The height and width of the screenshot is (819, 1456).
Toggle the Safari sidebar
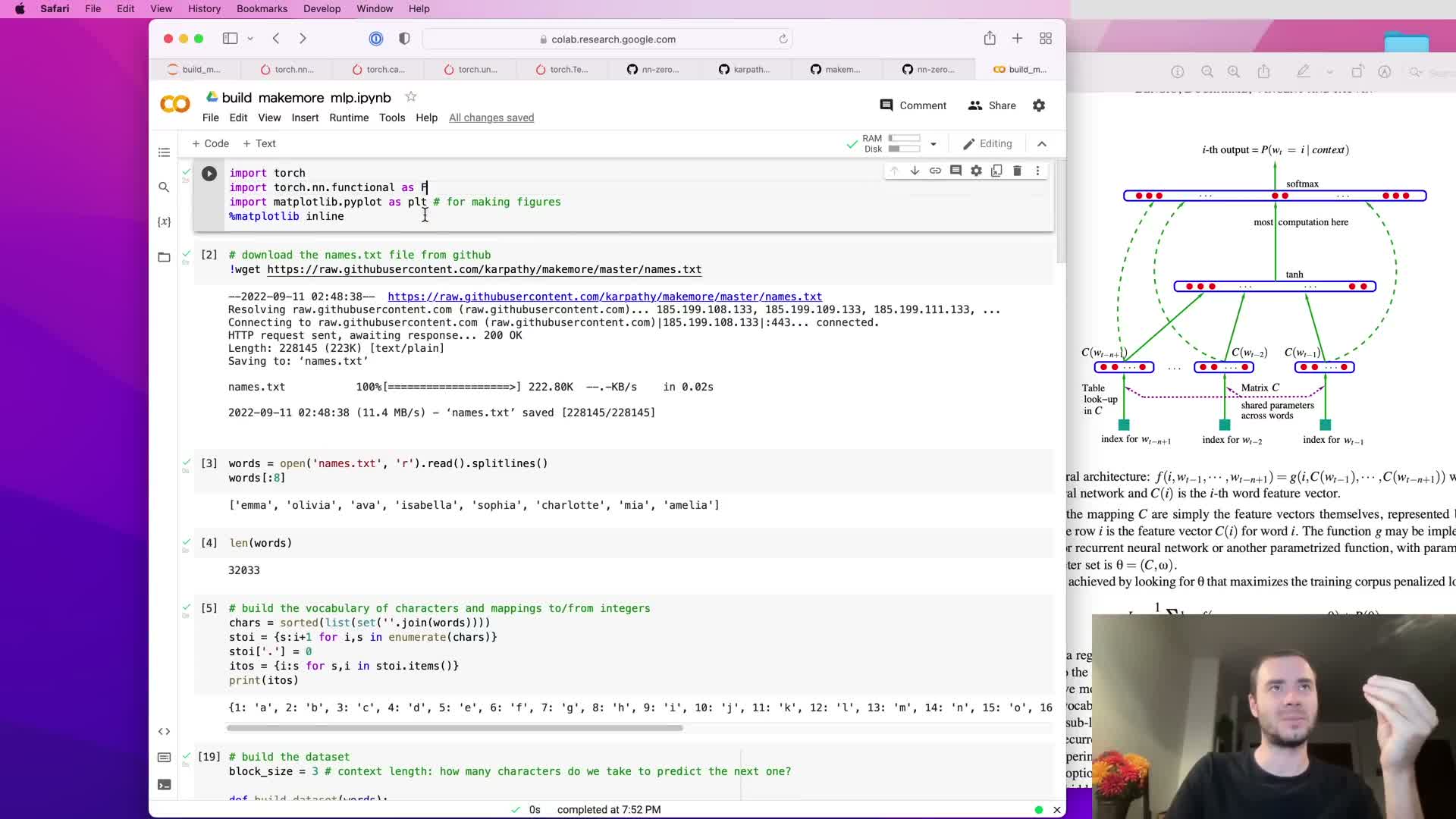(230, 39)
